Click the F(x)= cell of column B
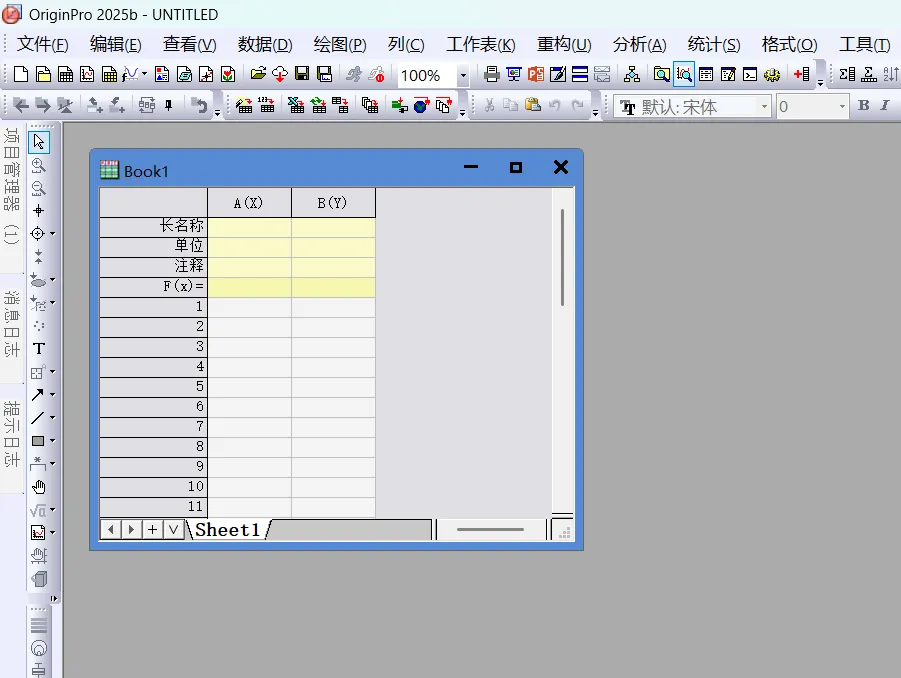 coord(333,287)
